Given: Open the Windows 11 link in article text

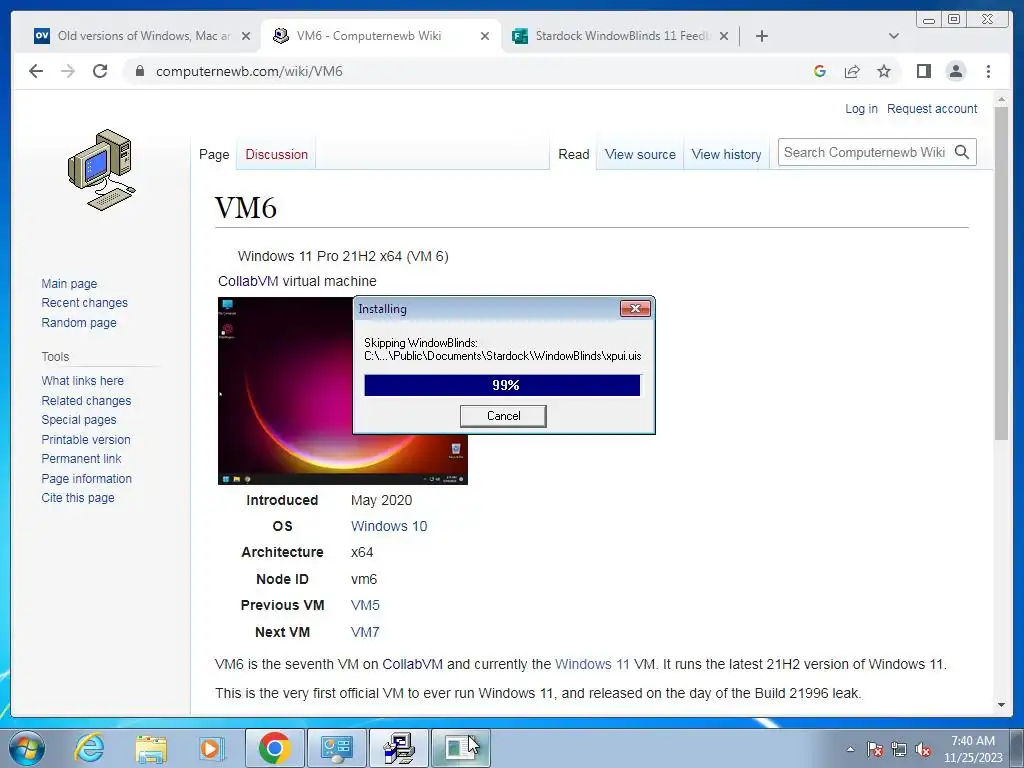Looking at the screenshot, I should click(x=592, y=665).
